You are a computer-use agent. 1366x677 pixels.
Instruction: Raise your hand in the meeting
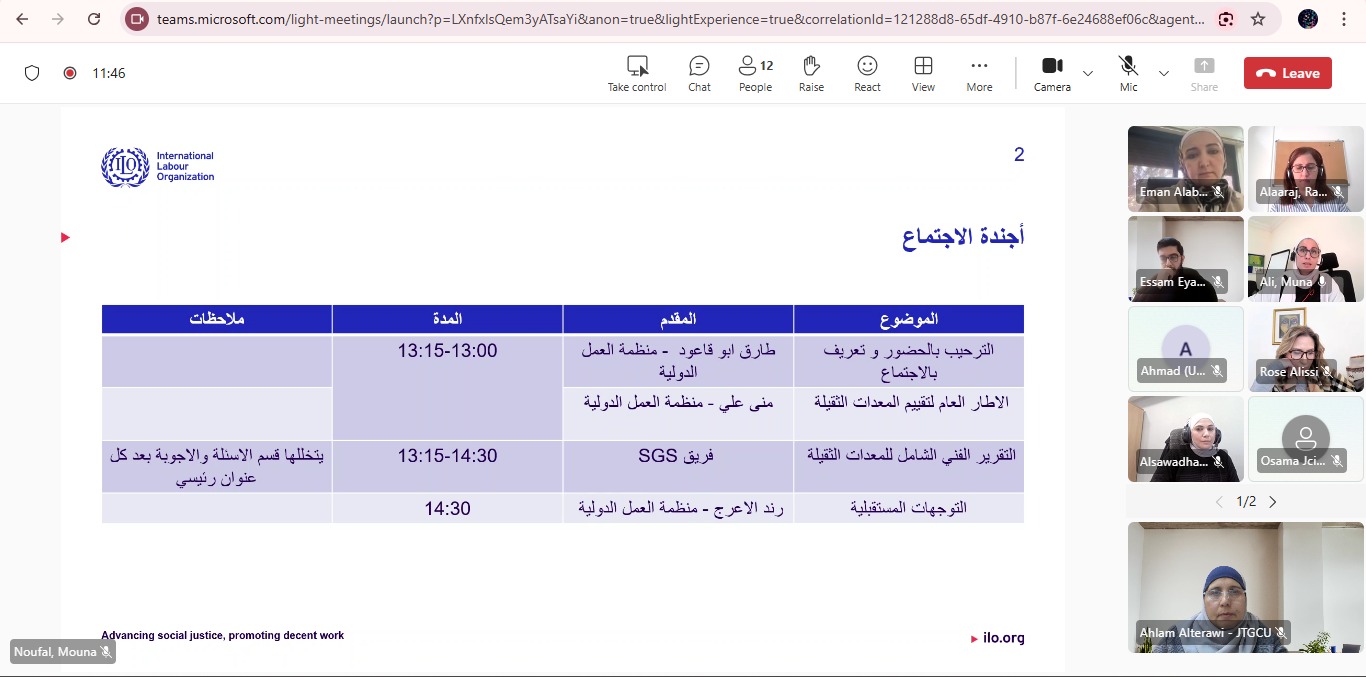811,73
